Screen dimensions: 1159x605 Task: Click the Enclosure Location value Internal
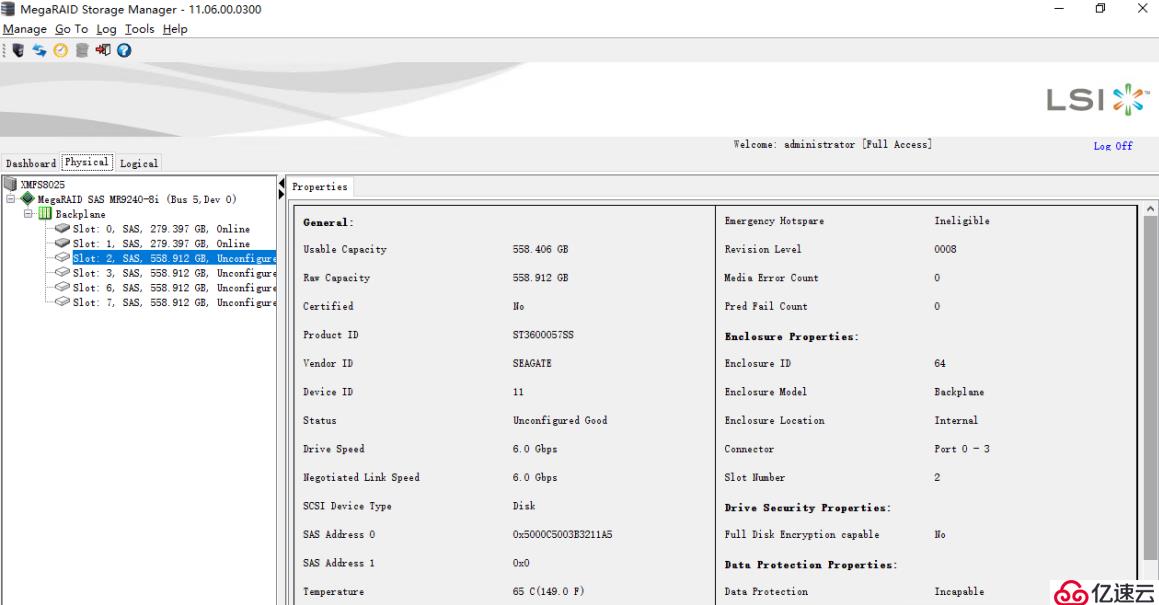(x=956, y=420)
